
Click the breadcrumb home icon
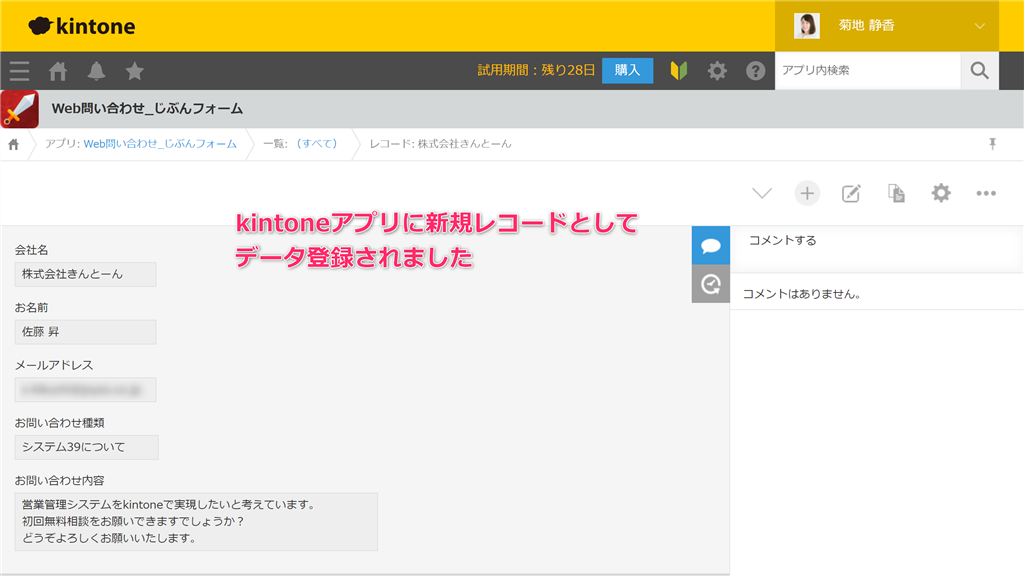click(14, 144)
